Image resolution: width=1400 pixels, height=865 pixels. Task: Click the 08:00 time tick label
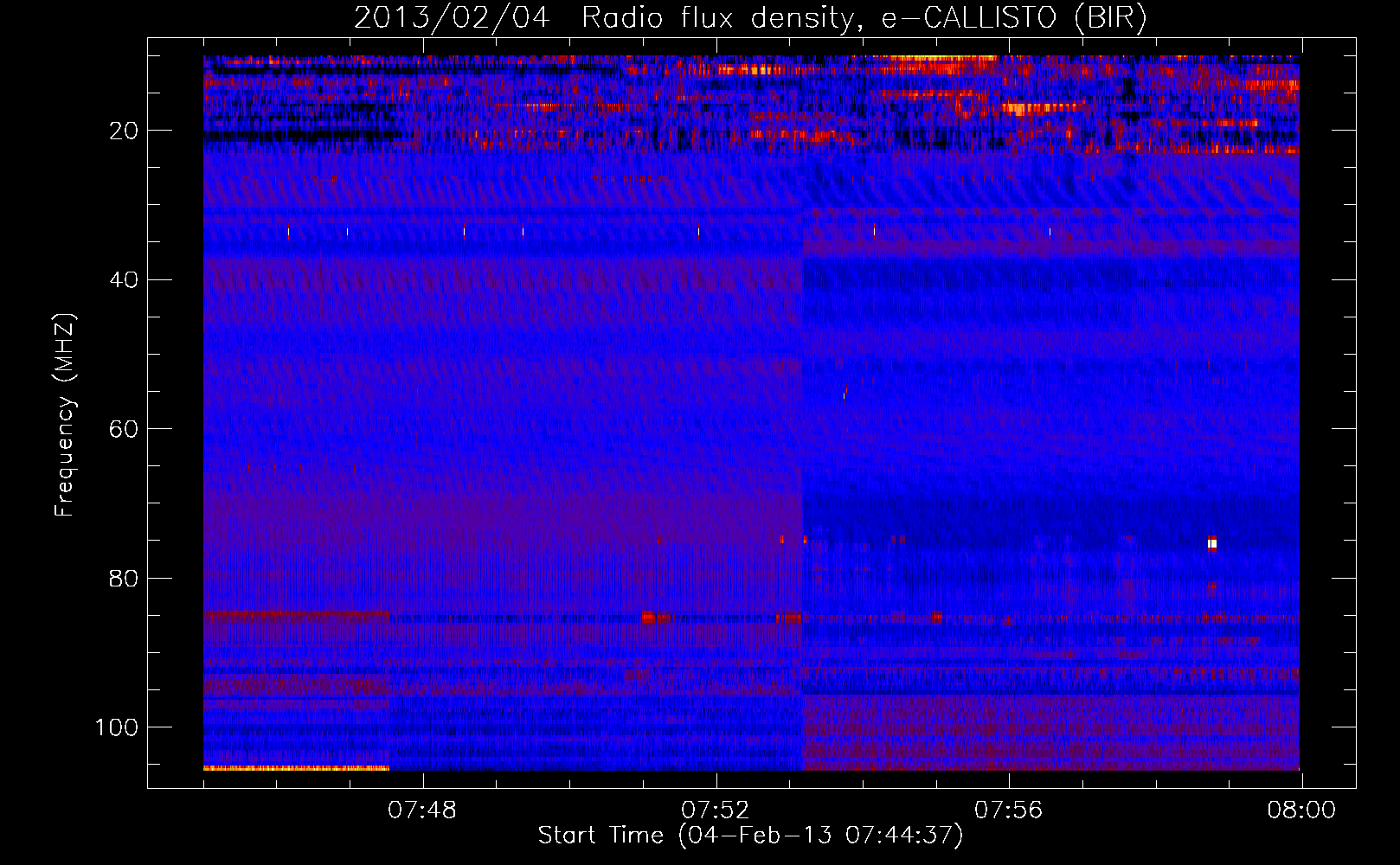(x=1301, y=811)
